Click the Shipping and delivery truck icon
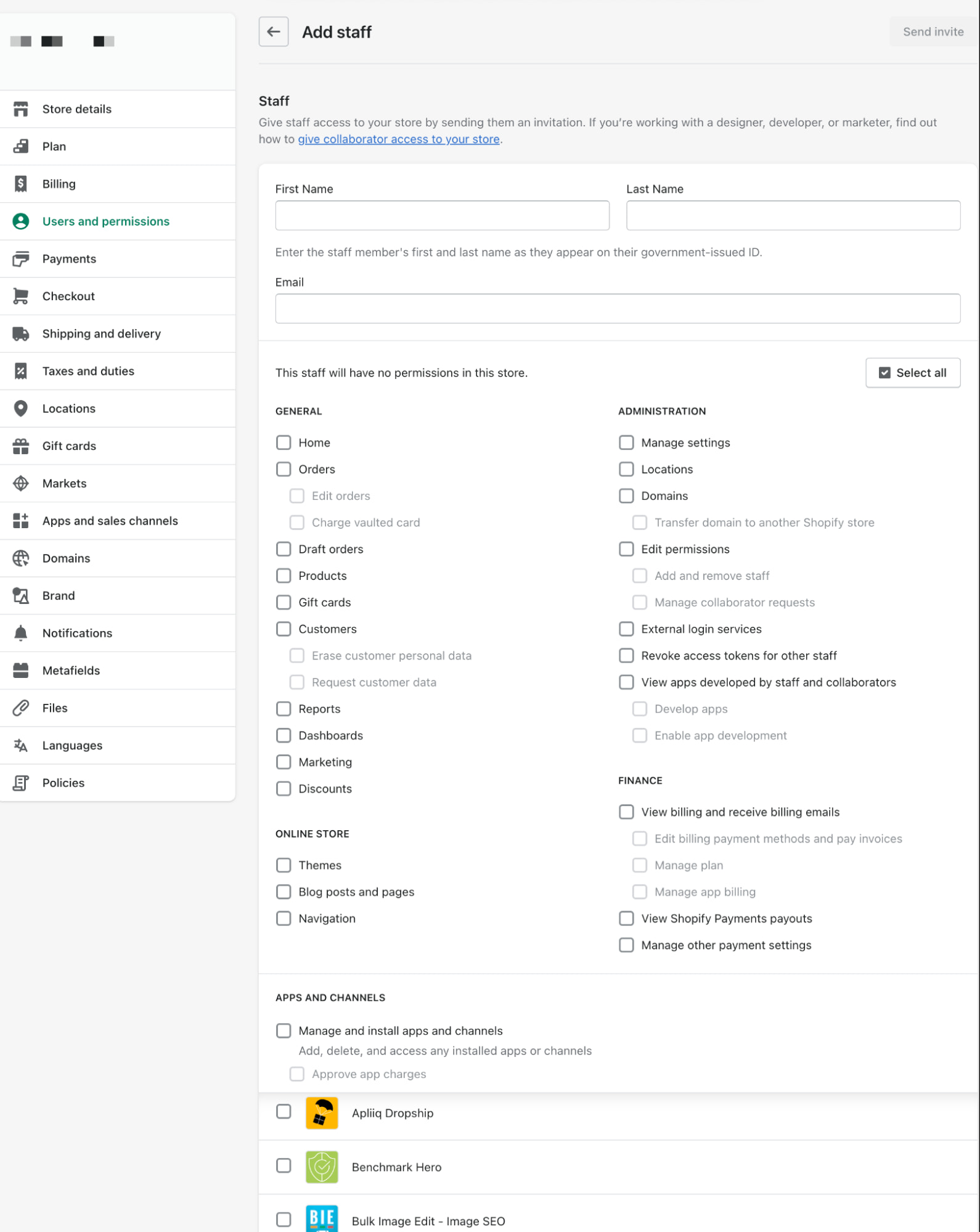The width and height of the screenshot is (980, 1232). click(x=21, y=333)
